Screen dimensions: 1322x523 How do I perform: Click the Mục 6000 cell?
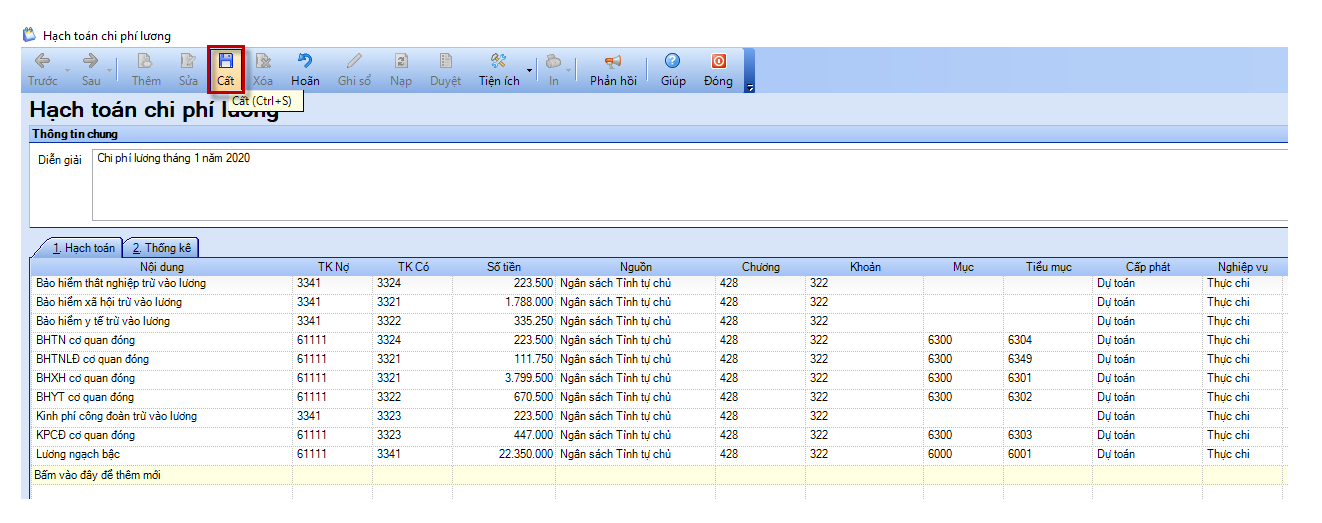[964, 454]
